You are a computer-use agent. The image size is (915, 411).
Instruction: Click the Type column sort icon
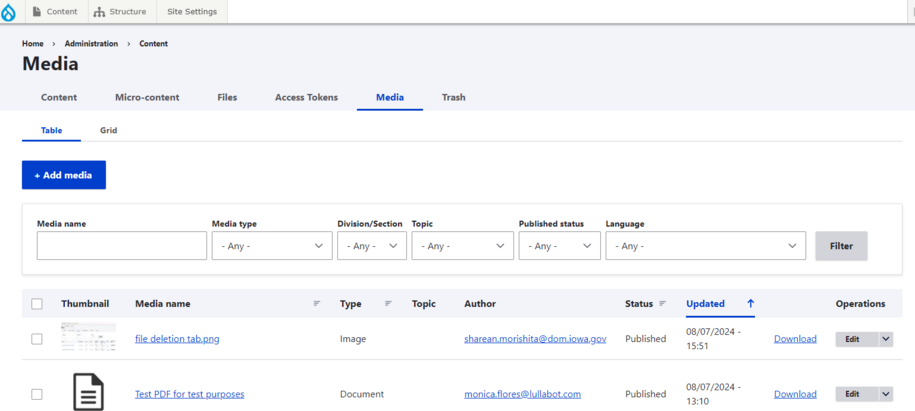coord(388,304)
